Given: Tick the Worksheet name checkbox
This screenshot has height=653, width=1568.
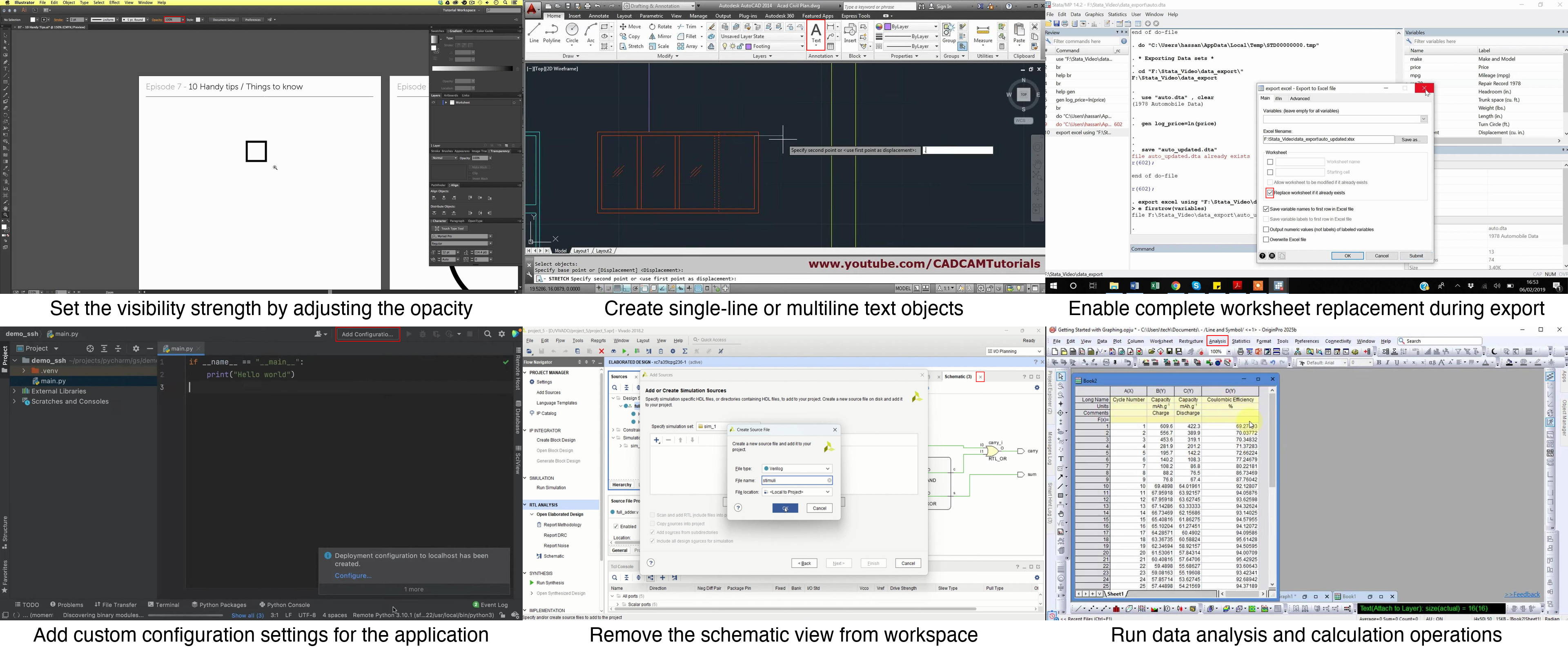Looking at the screenshot, I should 1270,162.
